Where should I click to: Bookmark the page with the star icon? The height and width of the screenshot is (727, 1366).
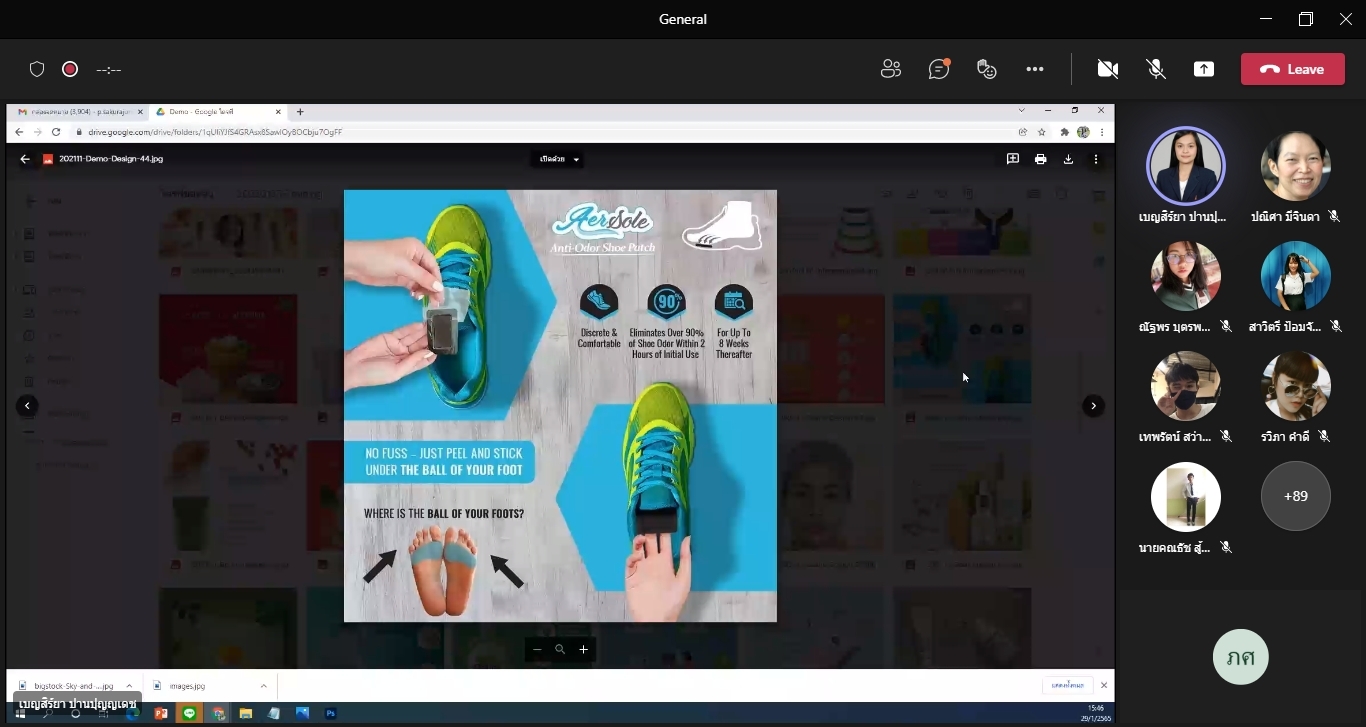tap(1042, 132)
